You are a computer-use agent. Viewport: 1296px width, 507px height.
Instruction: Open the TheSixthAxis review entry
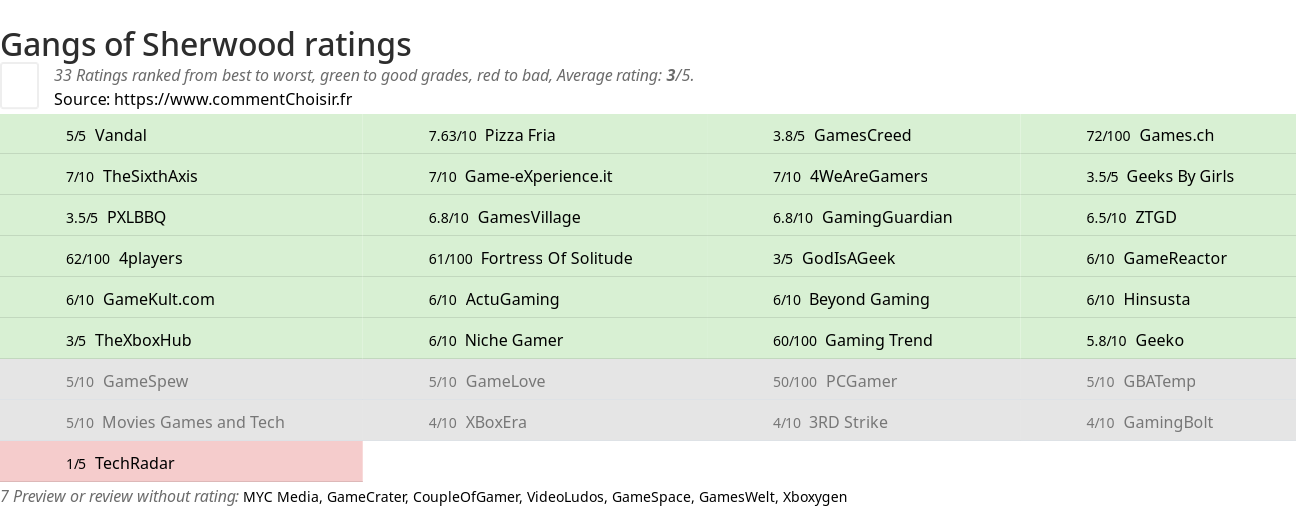tap(181, 176)
